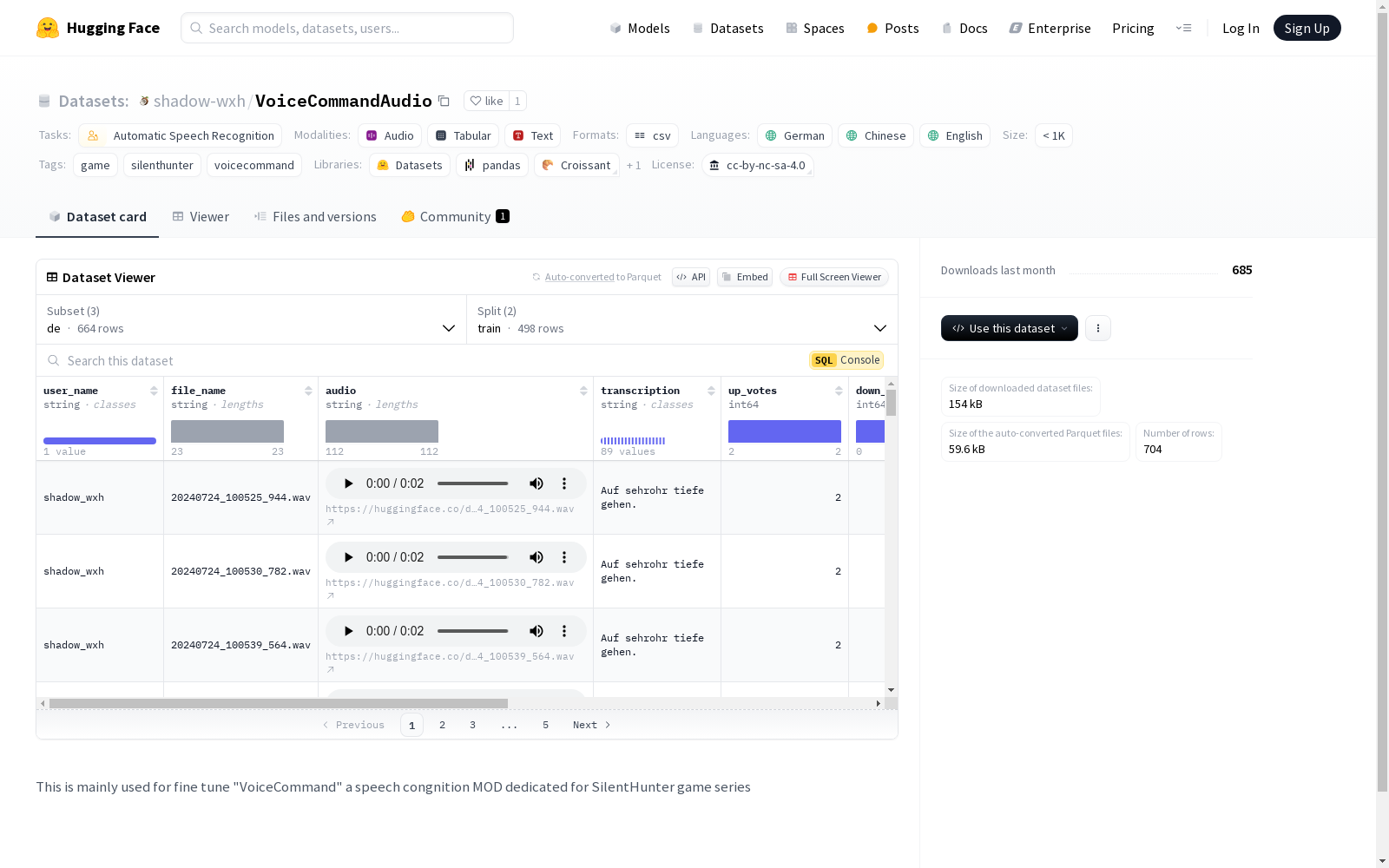Copy dataset name with the copy icon
Image resolution: width=1389 pixels, height=868 pixels.
tap(444, 101)
